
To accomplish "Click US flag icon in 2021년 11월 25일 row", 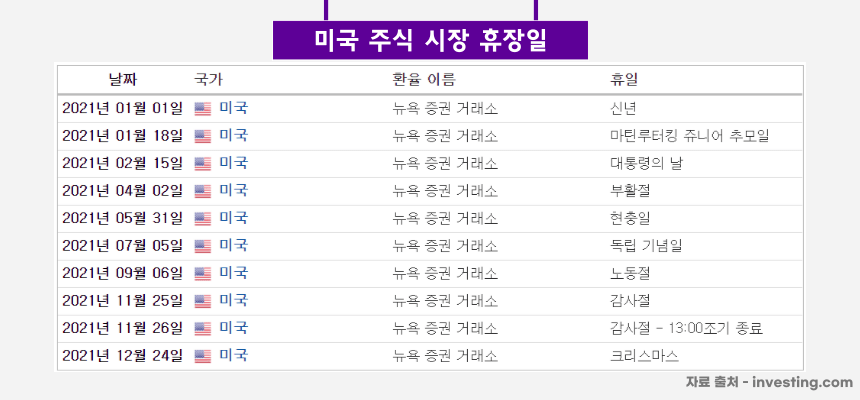I will click(x=202, y=301).
